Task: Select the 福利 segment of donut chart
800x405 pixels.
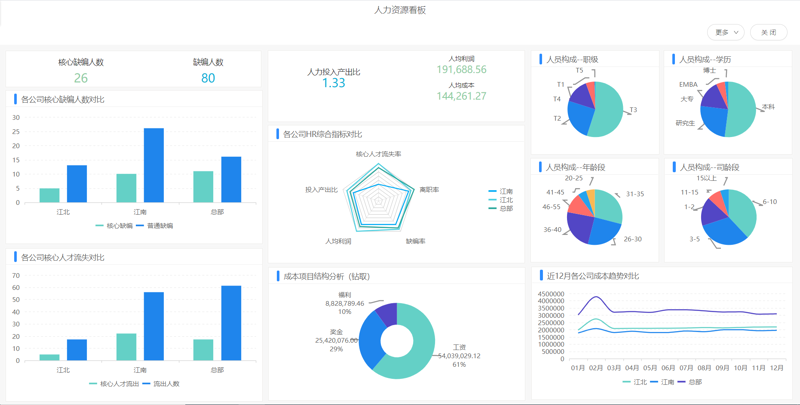Action: coord(388,312)
